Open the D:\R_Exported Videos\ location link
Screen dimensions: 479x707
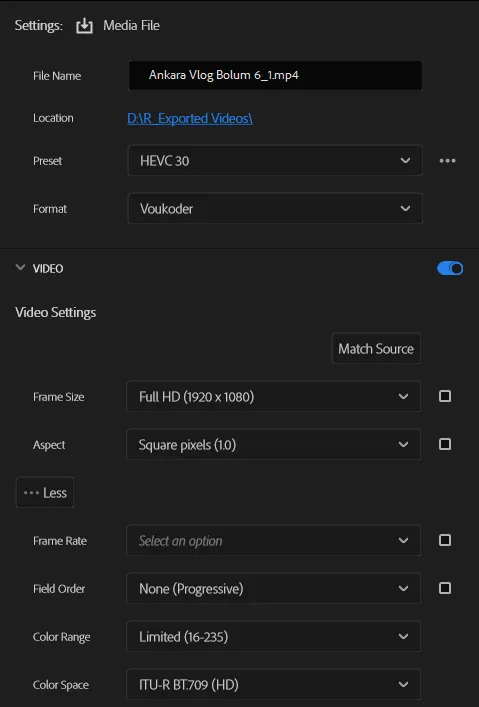[x=190, y=119]
